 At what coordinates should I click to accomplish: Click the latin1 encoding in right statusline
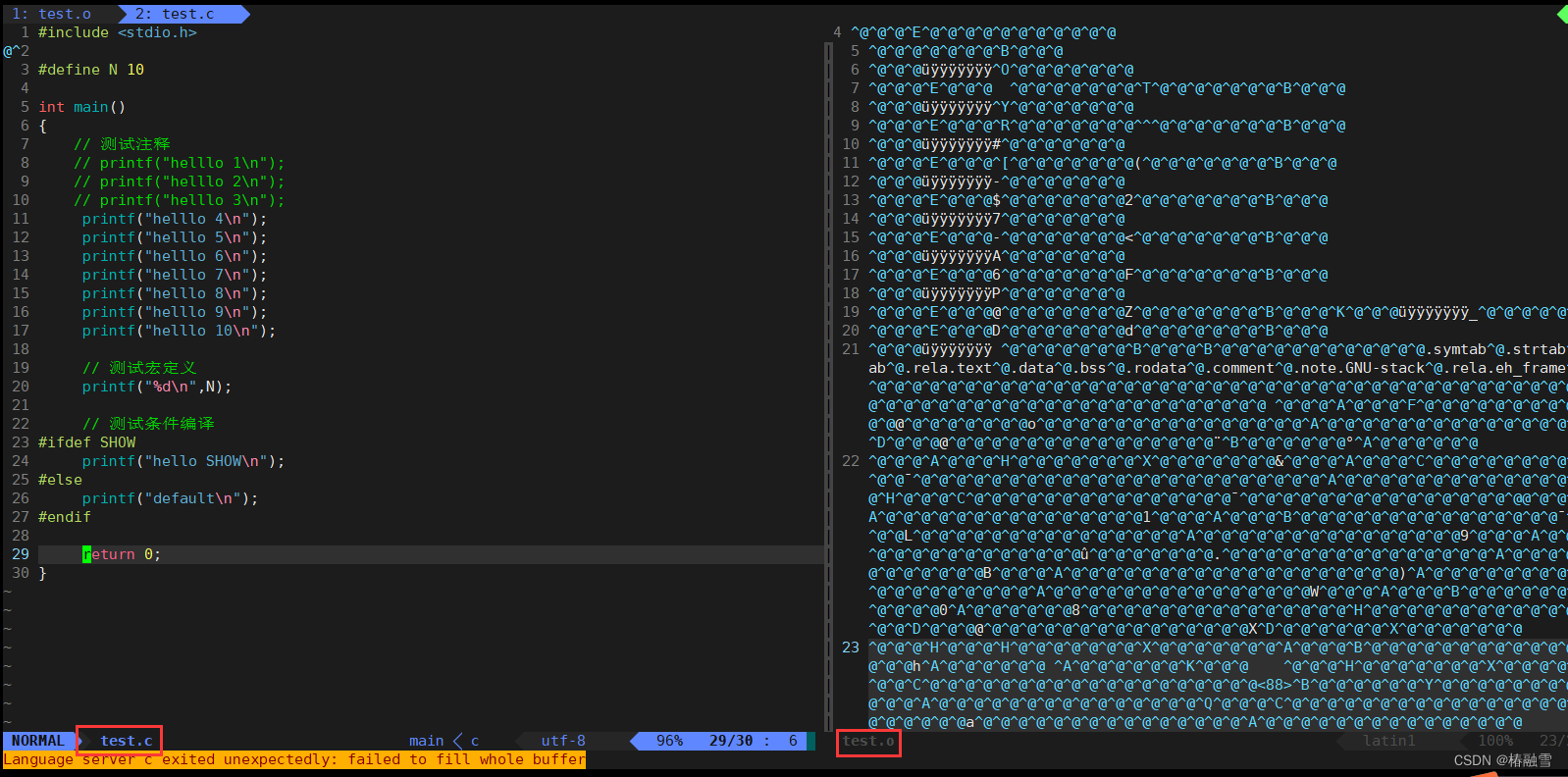click(1388, 741)
